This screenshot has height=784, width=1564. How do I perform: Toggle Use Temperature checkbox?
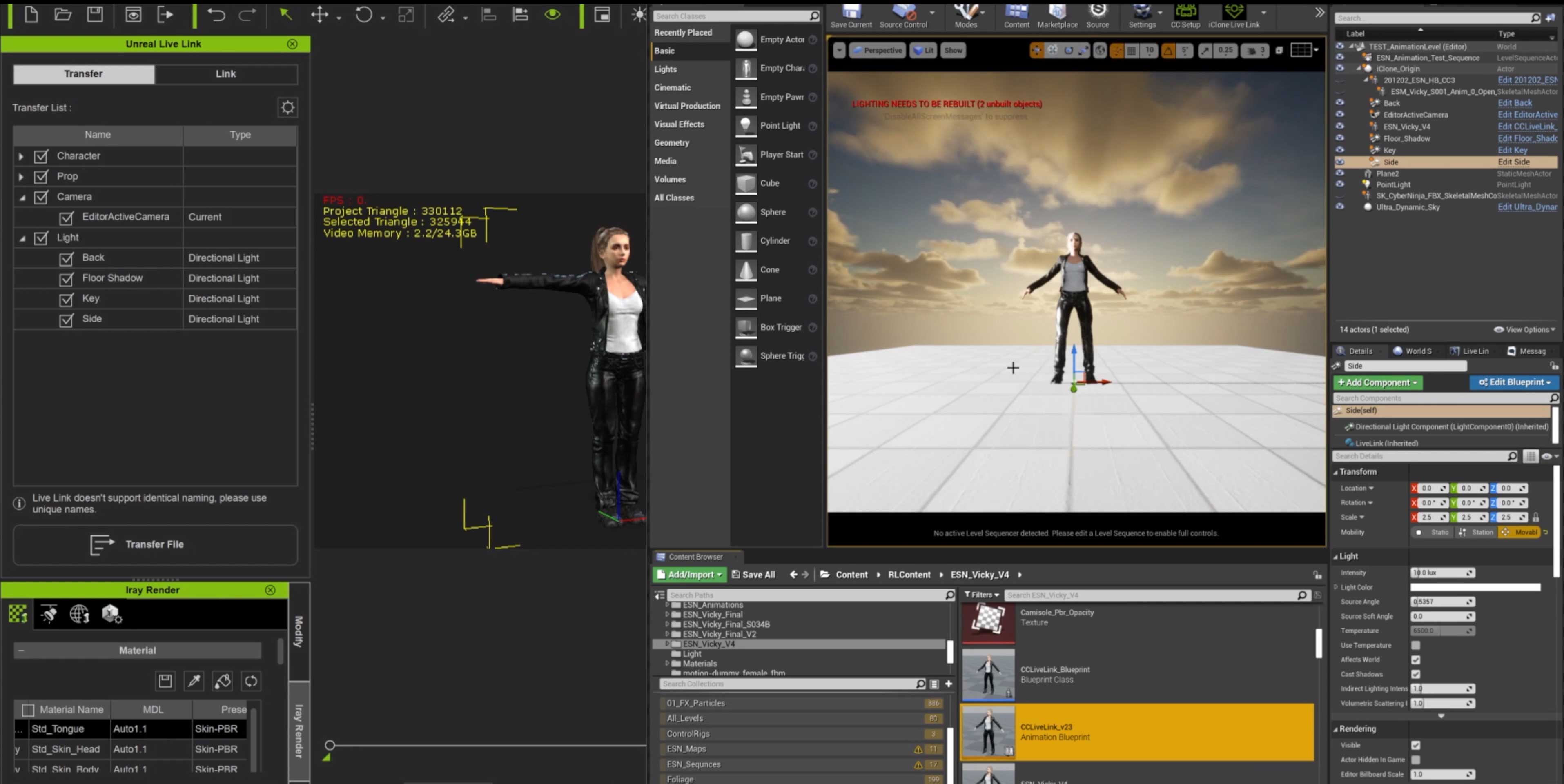[1416, 645]
